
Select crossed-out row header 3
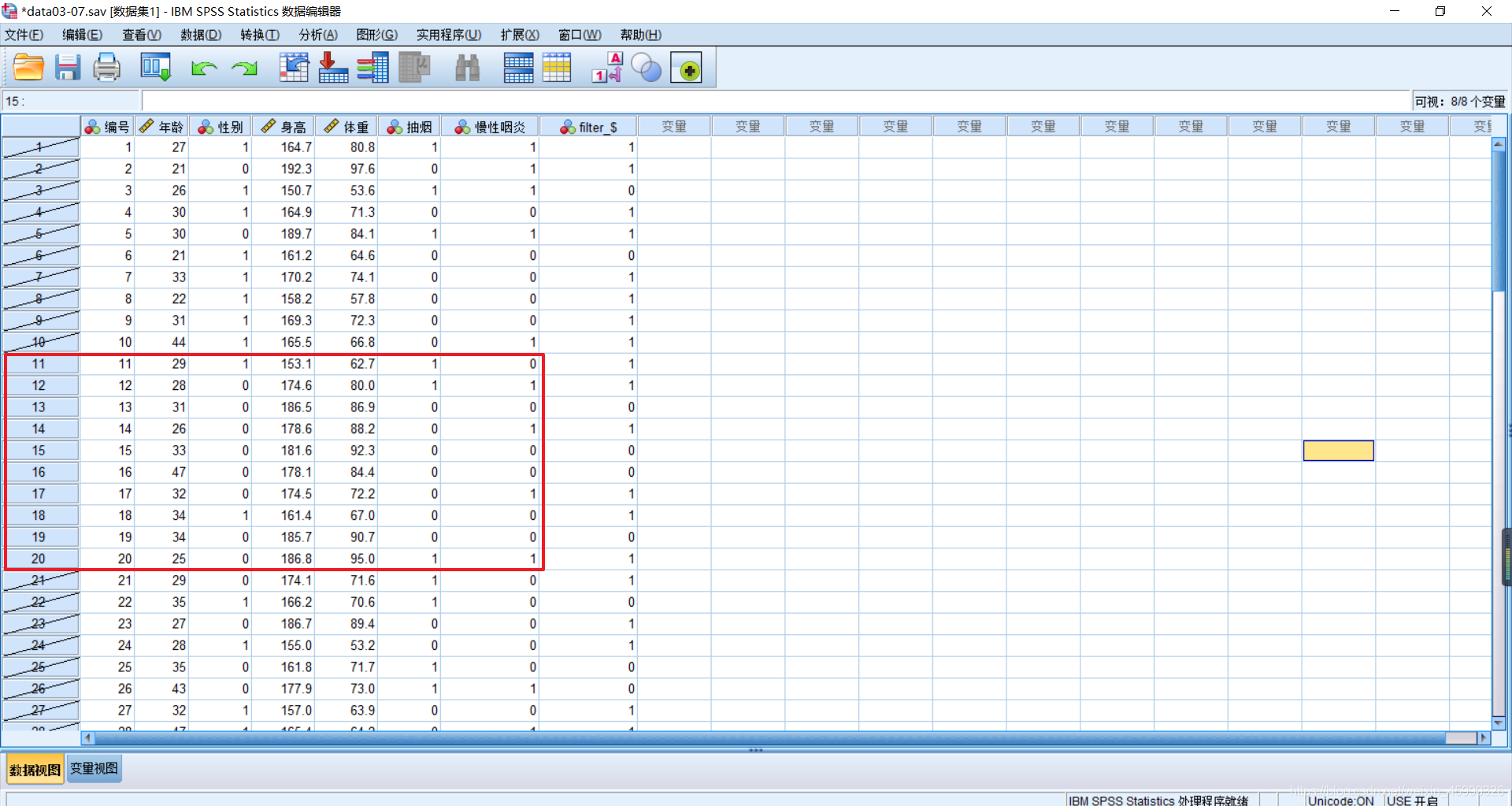coord(39,191)
